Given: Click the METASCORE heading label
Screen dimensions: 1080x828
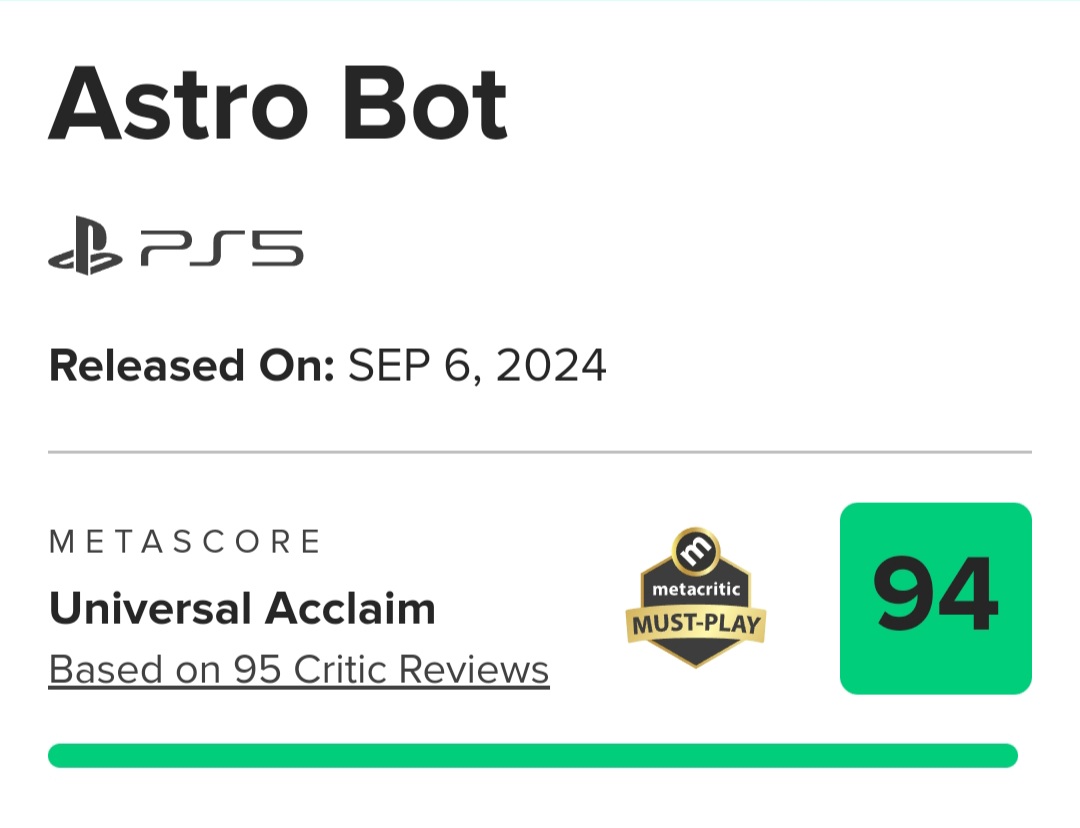Looking at the screenshot, I should click(185, 542).
